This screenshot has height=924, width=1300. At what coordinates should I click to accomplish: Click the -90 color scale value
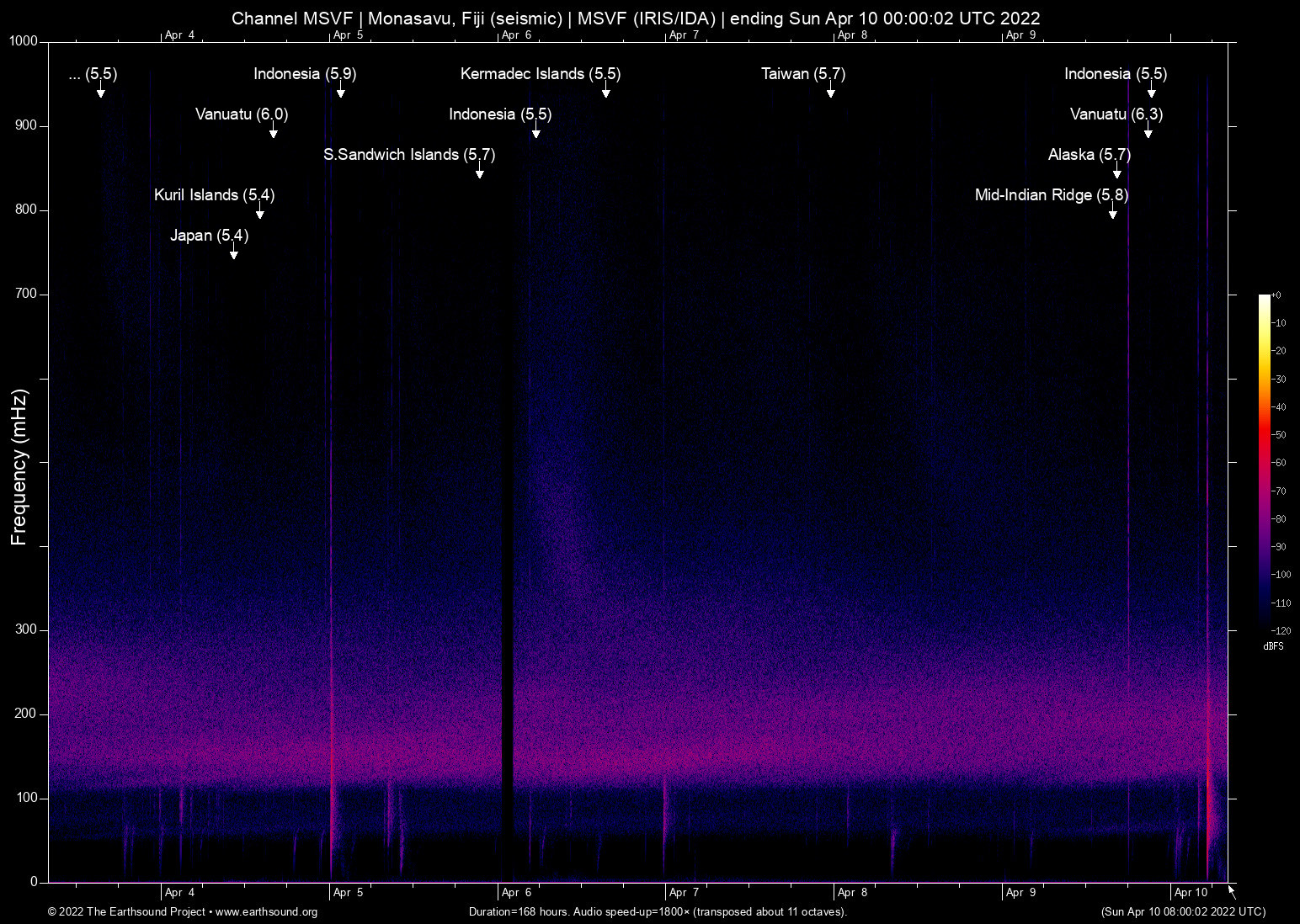tap(1279, 547)
